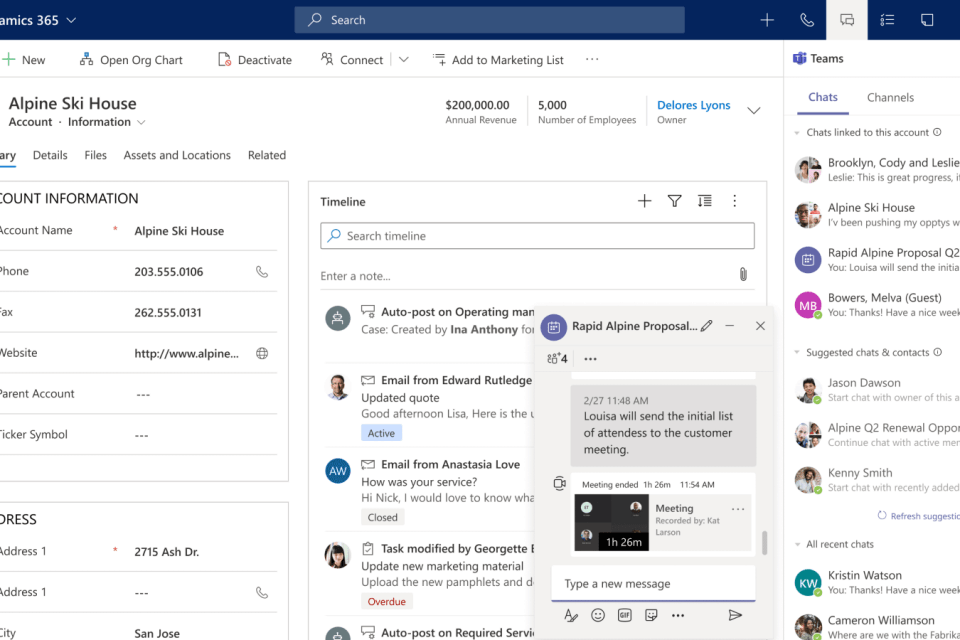
Task: Open the Connect split-button dropdown arrow
Action: (403, 60)
